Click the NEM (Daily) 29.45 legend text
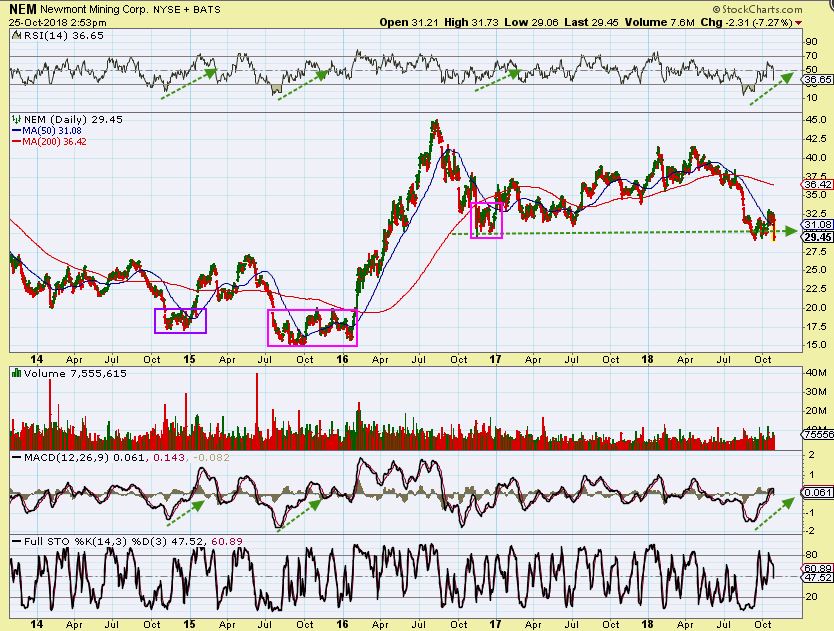 tap(73, 120)
